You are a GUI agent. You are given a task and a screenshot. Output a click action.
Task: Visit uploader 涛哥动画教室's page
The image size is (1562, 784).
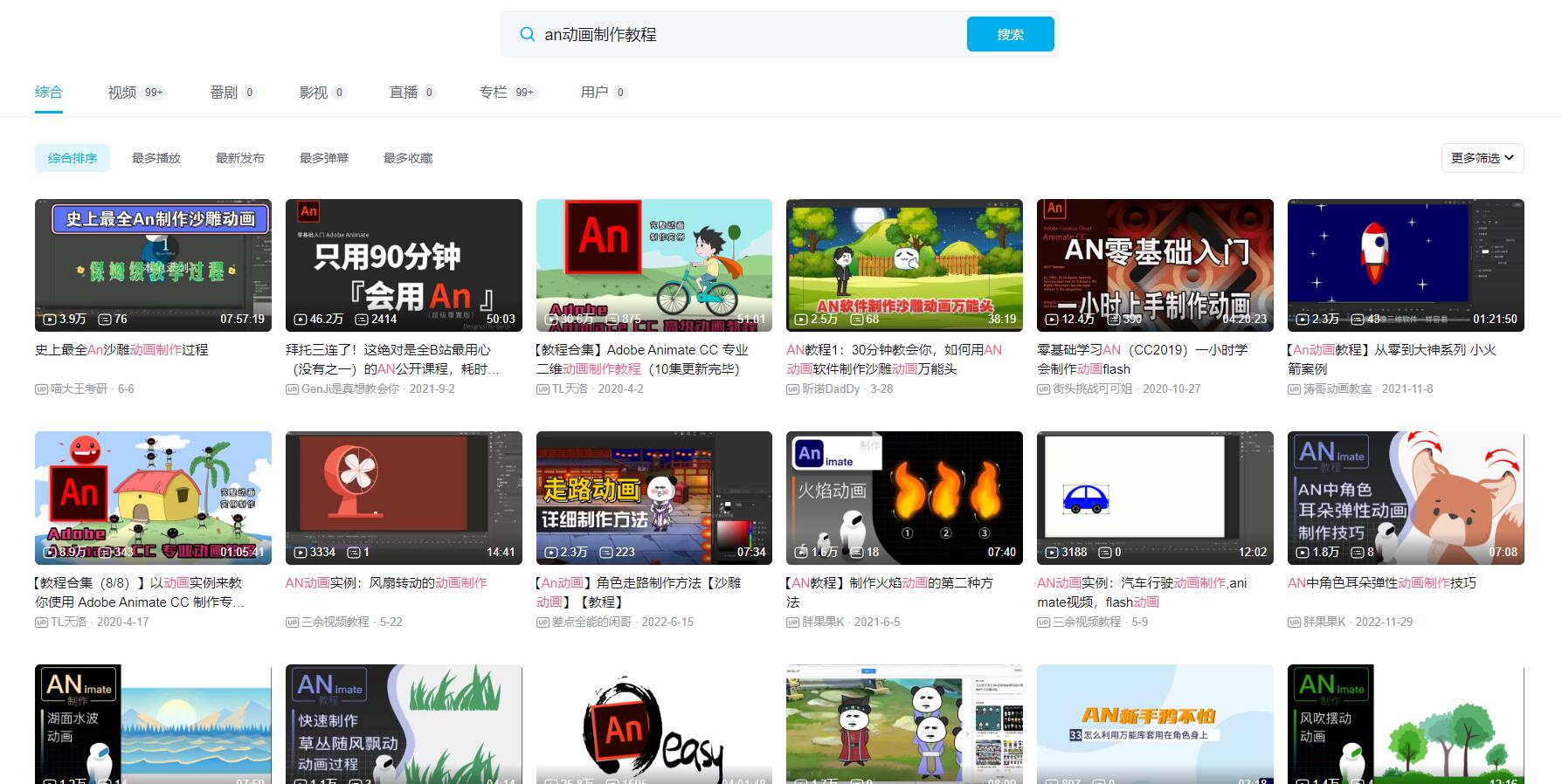coord(1337,389)
